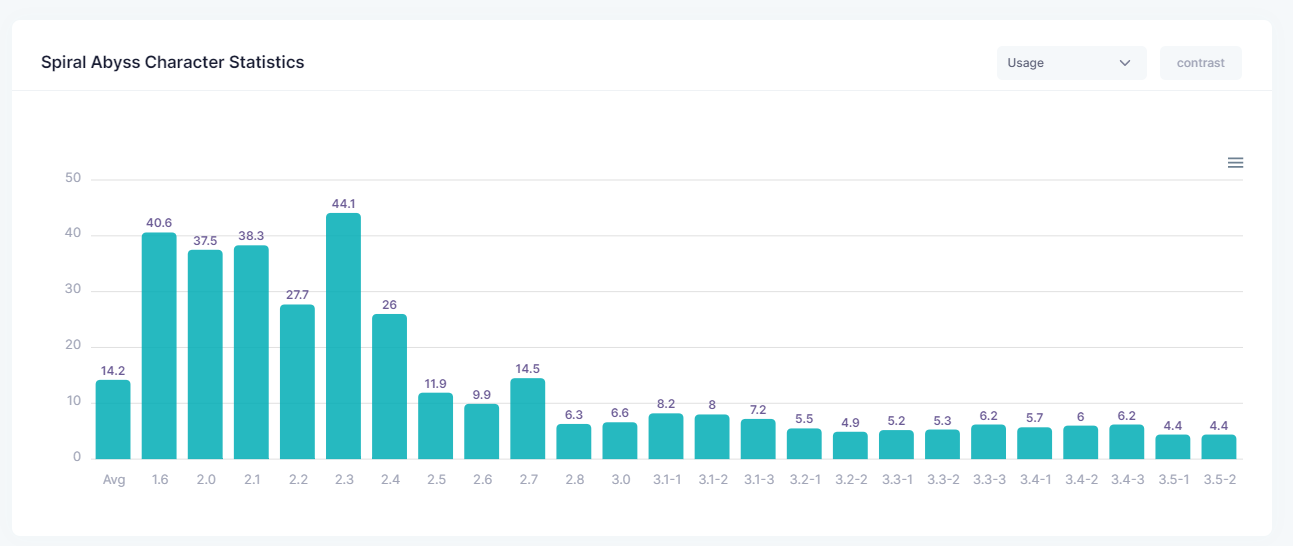Click the 3.0 version bar

[619, 440]
